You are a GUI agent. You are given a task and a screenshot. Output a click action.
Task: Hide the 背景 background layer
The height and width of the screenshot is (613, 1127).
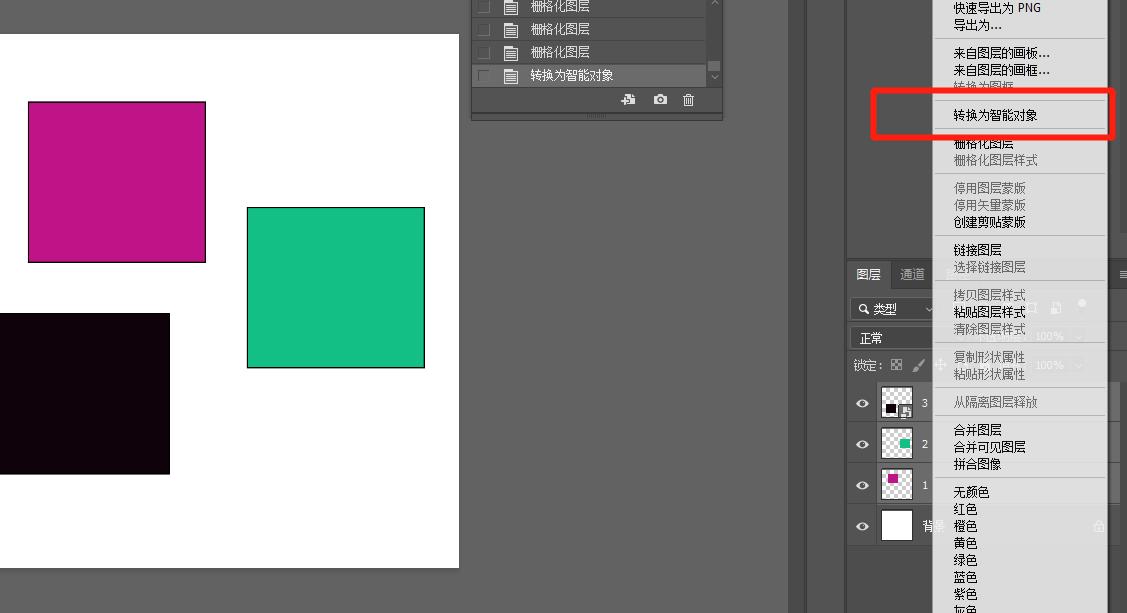(863, 526)
